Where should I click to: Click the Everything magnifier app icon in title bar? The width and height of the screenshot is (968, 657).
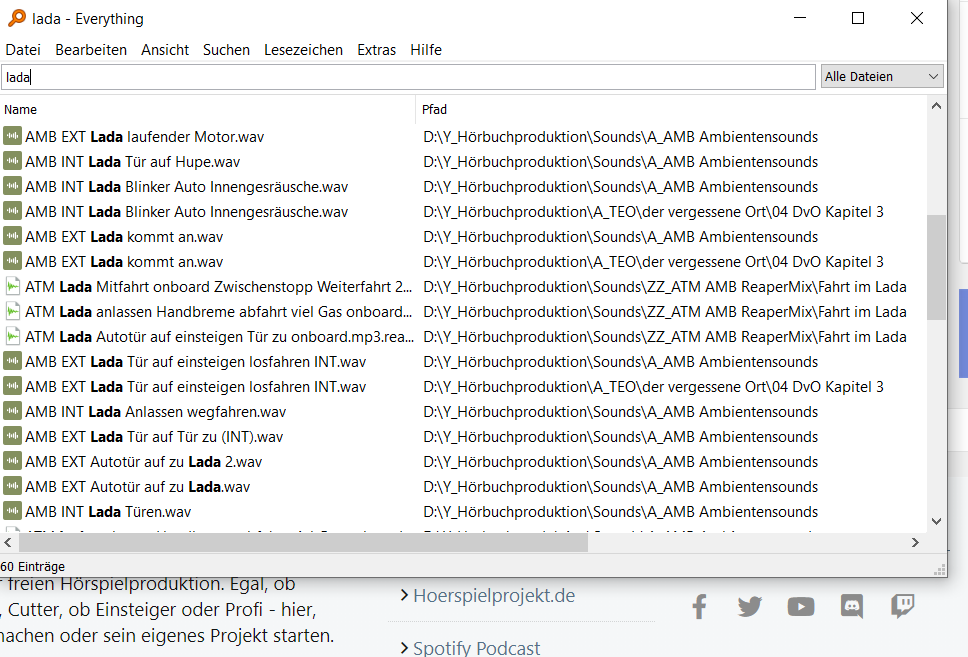17,18
